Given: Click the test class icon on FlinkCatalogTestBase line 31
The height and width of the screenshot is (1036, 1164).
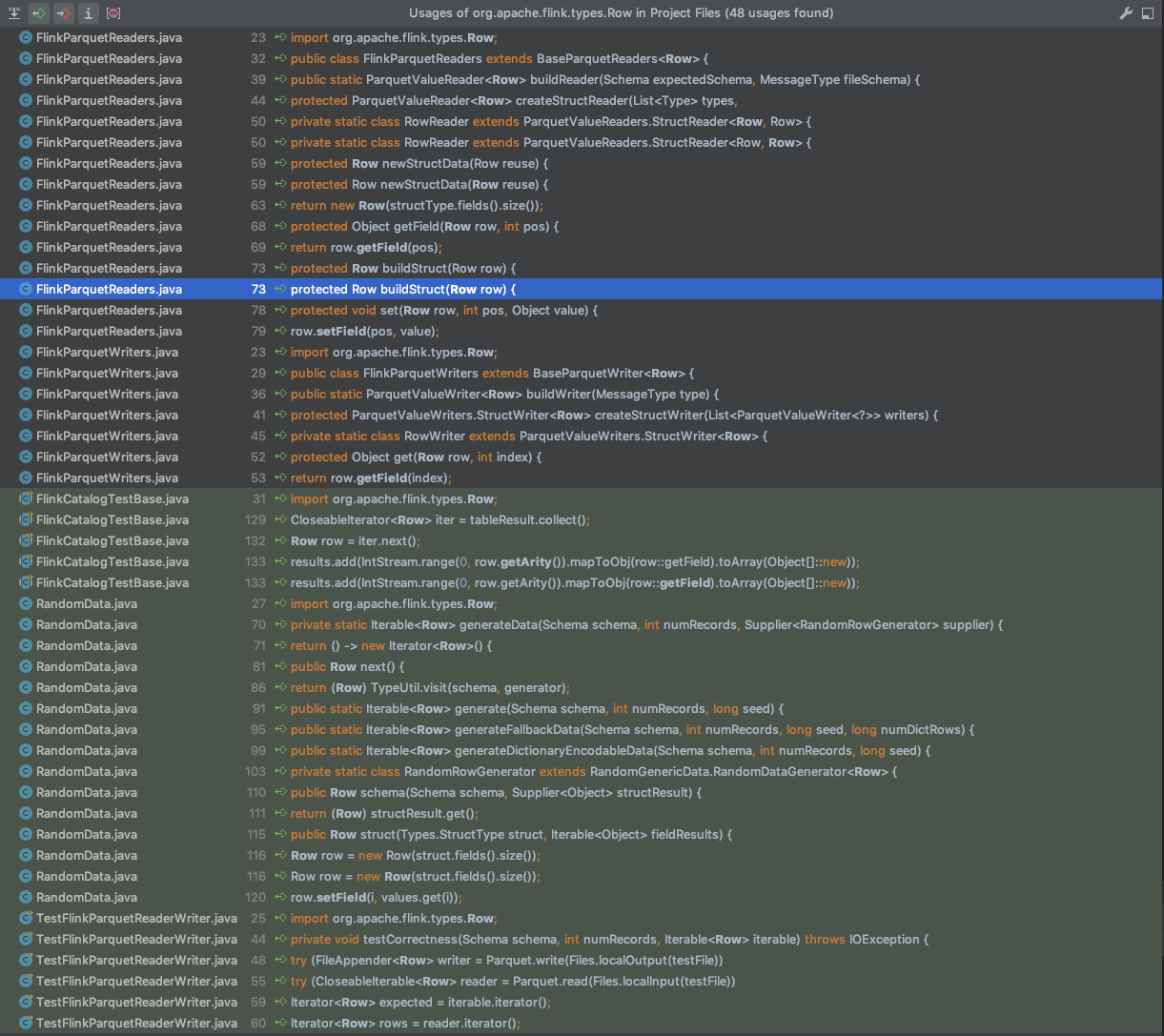Looking at the screenshot, I should click(26, 499).
